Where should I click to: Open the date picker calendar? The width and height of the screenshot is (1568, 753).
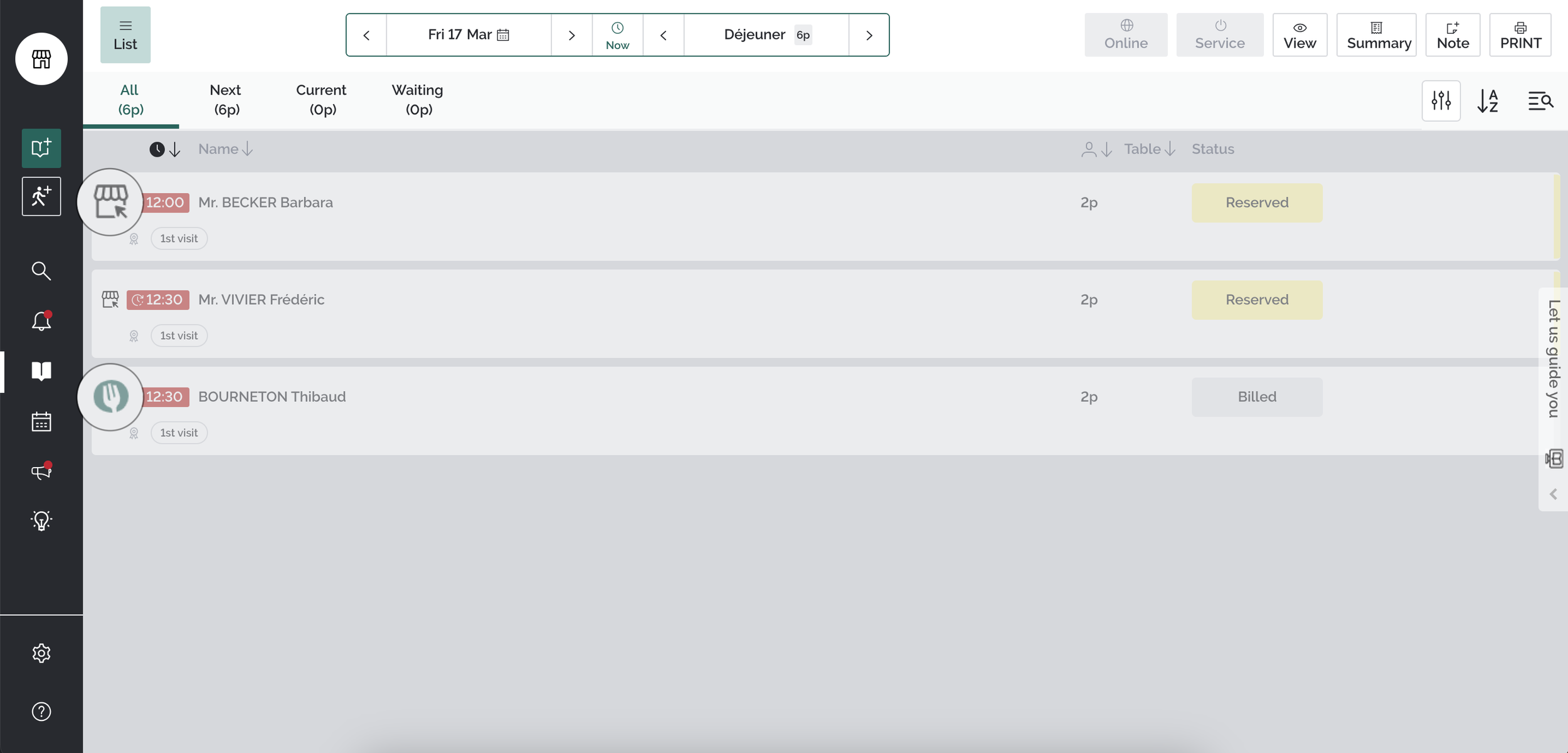click(503, 34)
